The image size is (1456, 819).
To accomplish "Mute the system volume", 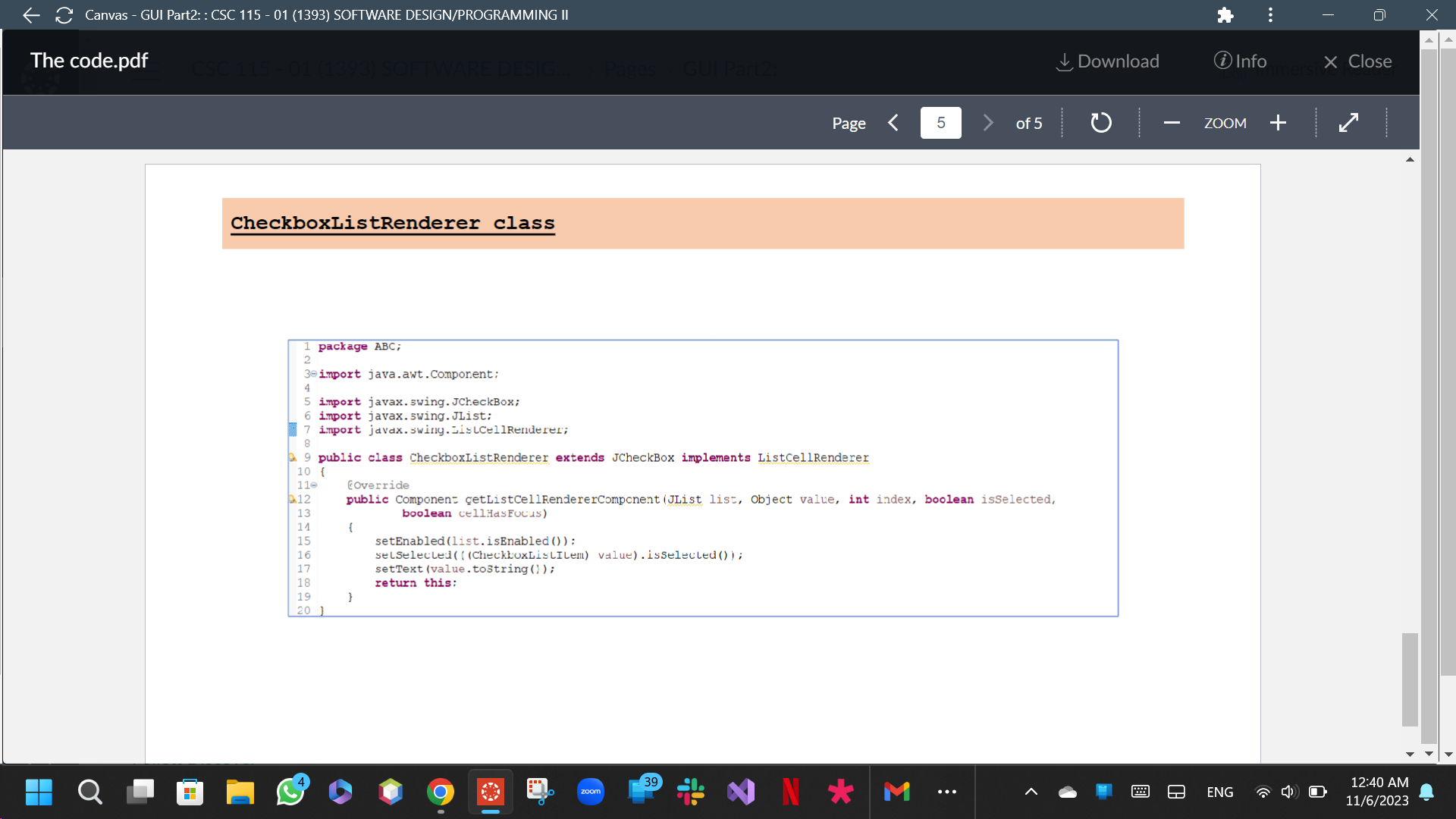I will 1289,792.
